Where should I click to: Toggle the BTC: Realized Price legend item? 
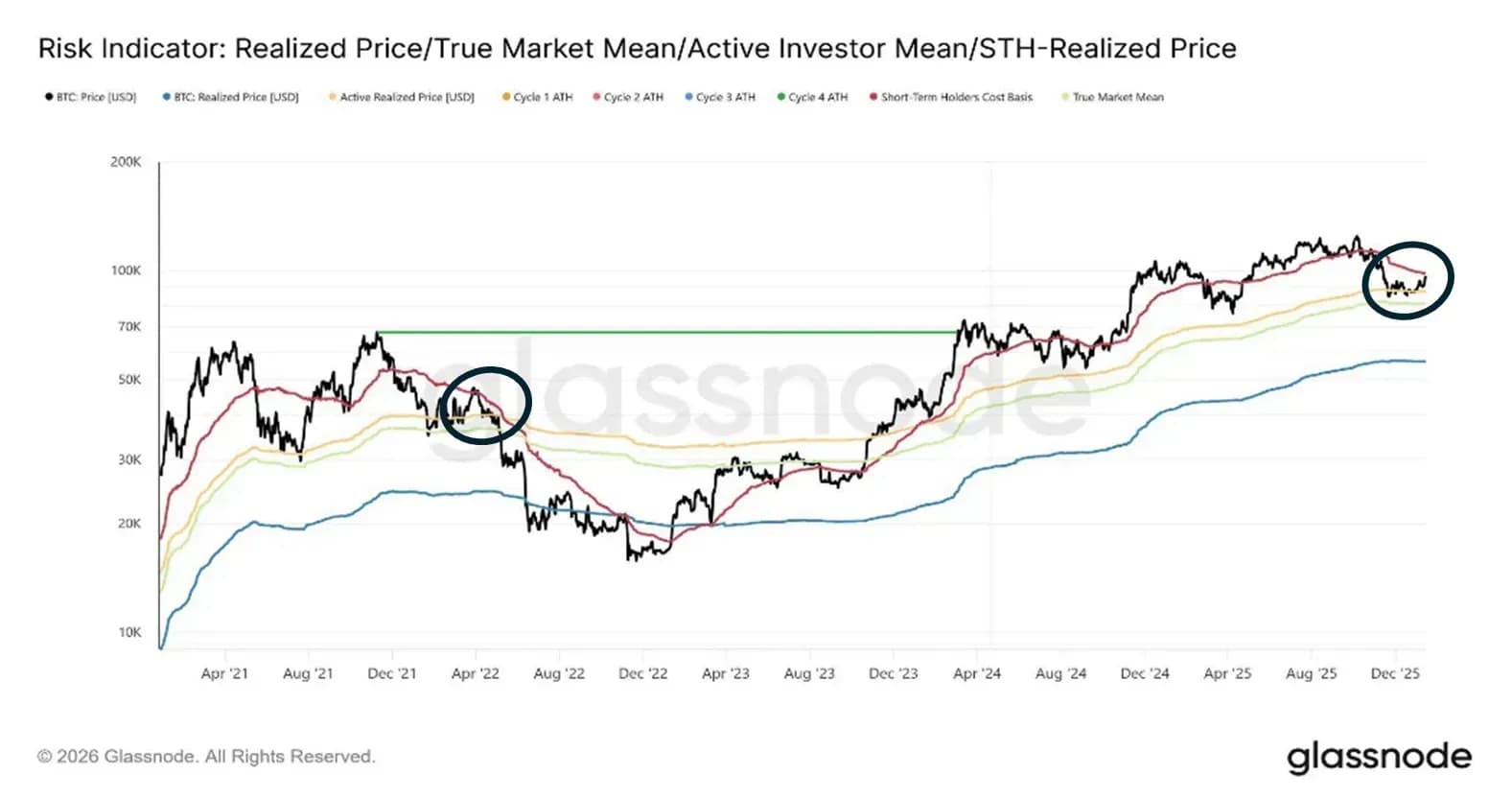point(230,97)
